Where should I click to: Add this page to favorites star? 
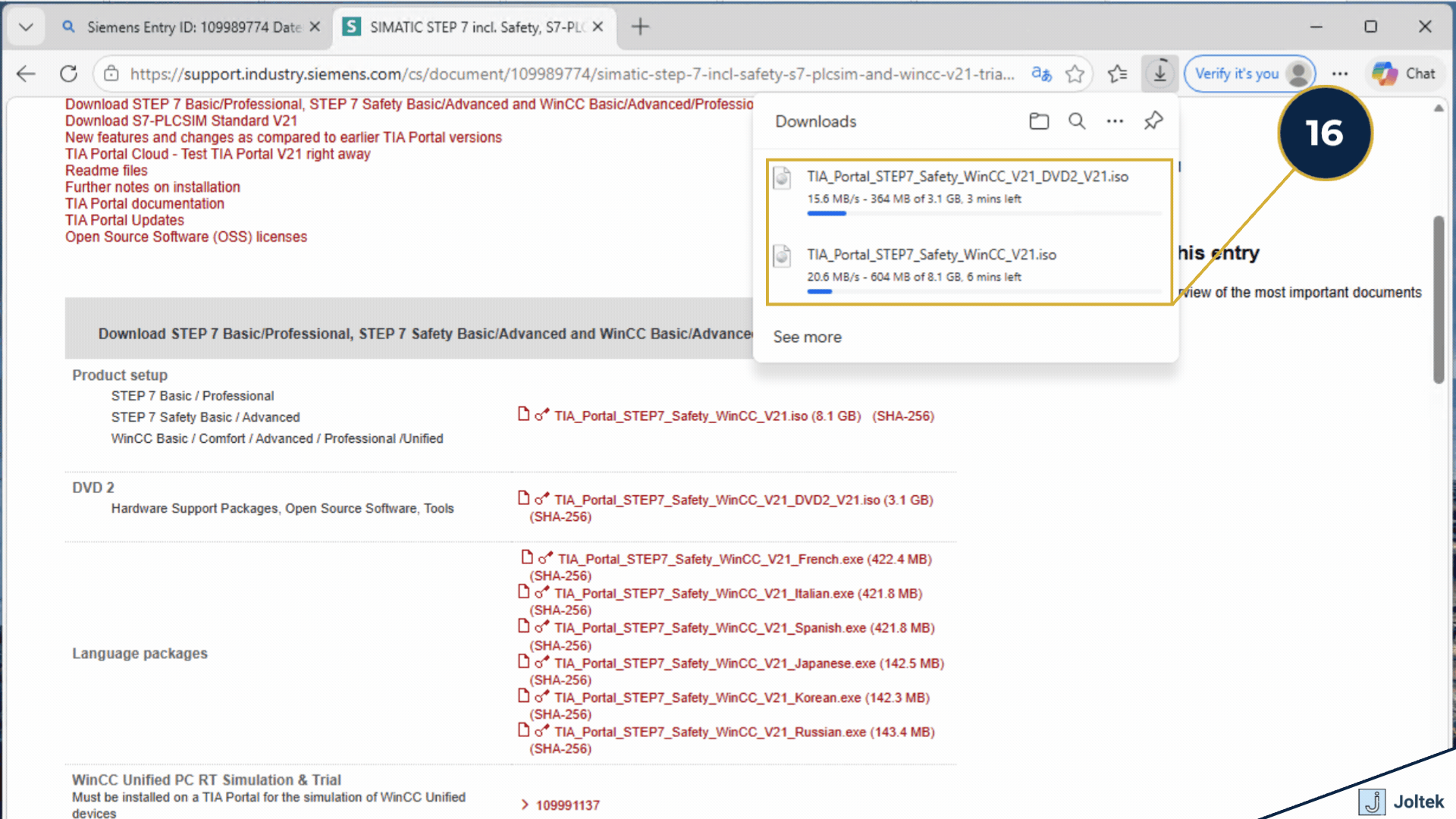click(x=1075, y=74)
